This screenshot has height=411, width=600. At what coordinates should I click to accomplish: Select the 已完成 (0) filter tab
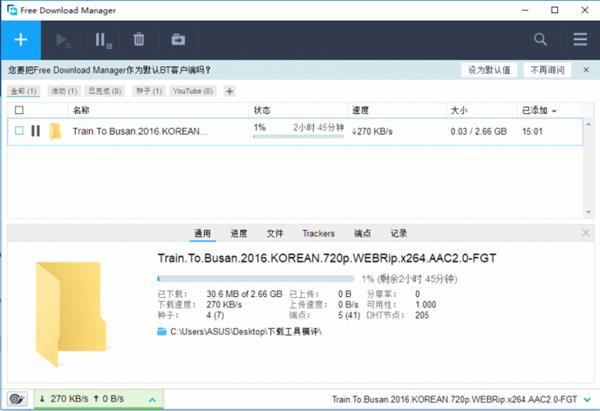[105, 91]
